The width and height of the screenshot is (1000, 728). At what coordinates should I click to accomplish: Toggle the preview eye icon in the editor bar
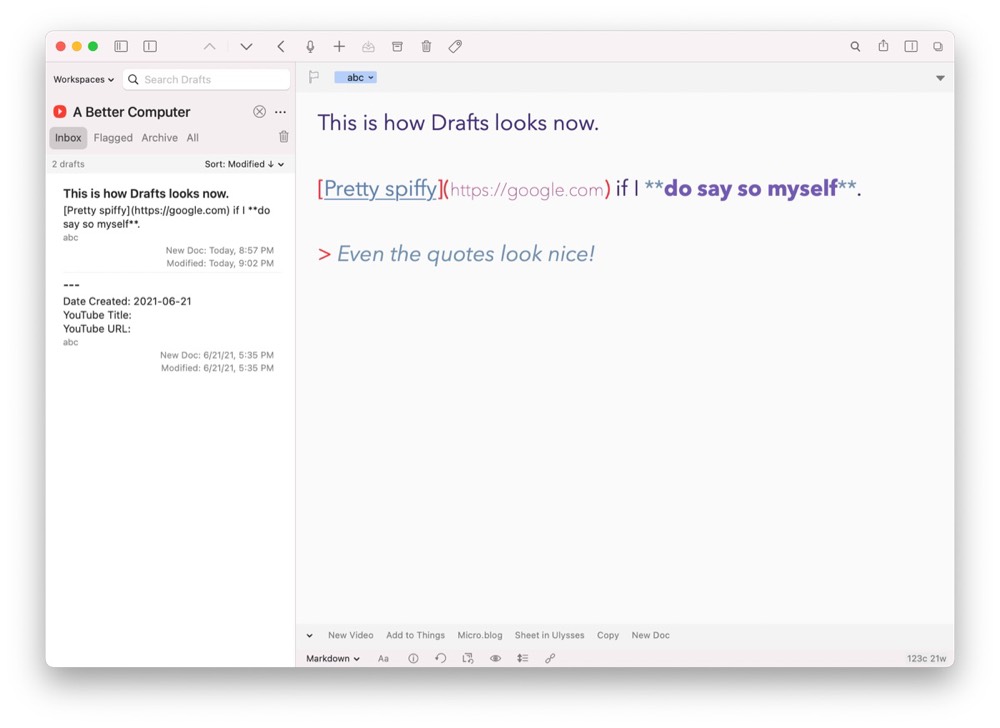pyautogui.click(x=495, y=658)
